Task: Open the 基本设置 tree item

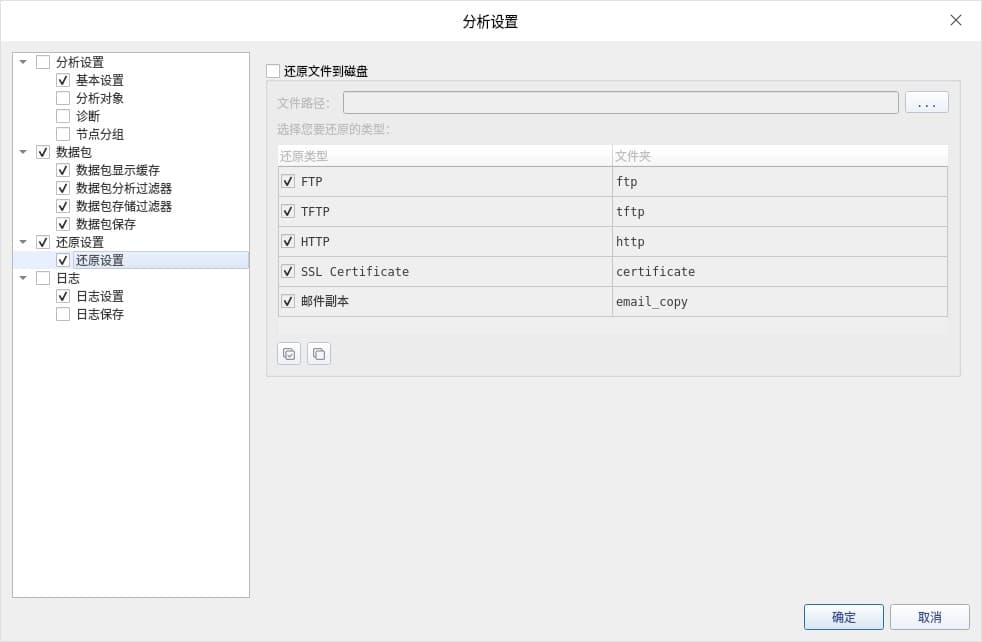Action: [x=100, y=80]
